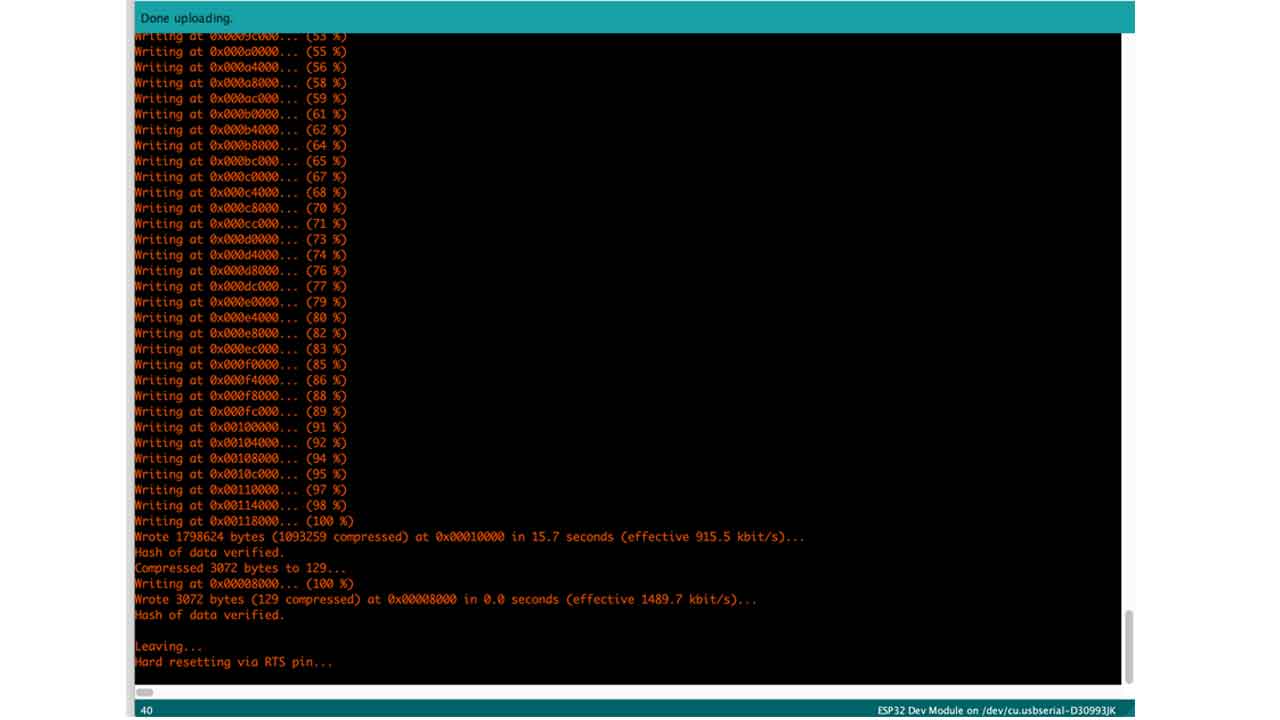Click the 'Writing at 0x000f8000... (88 %)' line
Viewport: 1280px width, 720px height.
[241, 396]
